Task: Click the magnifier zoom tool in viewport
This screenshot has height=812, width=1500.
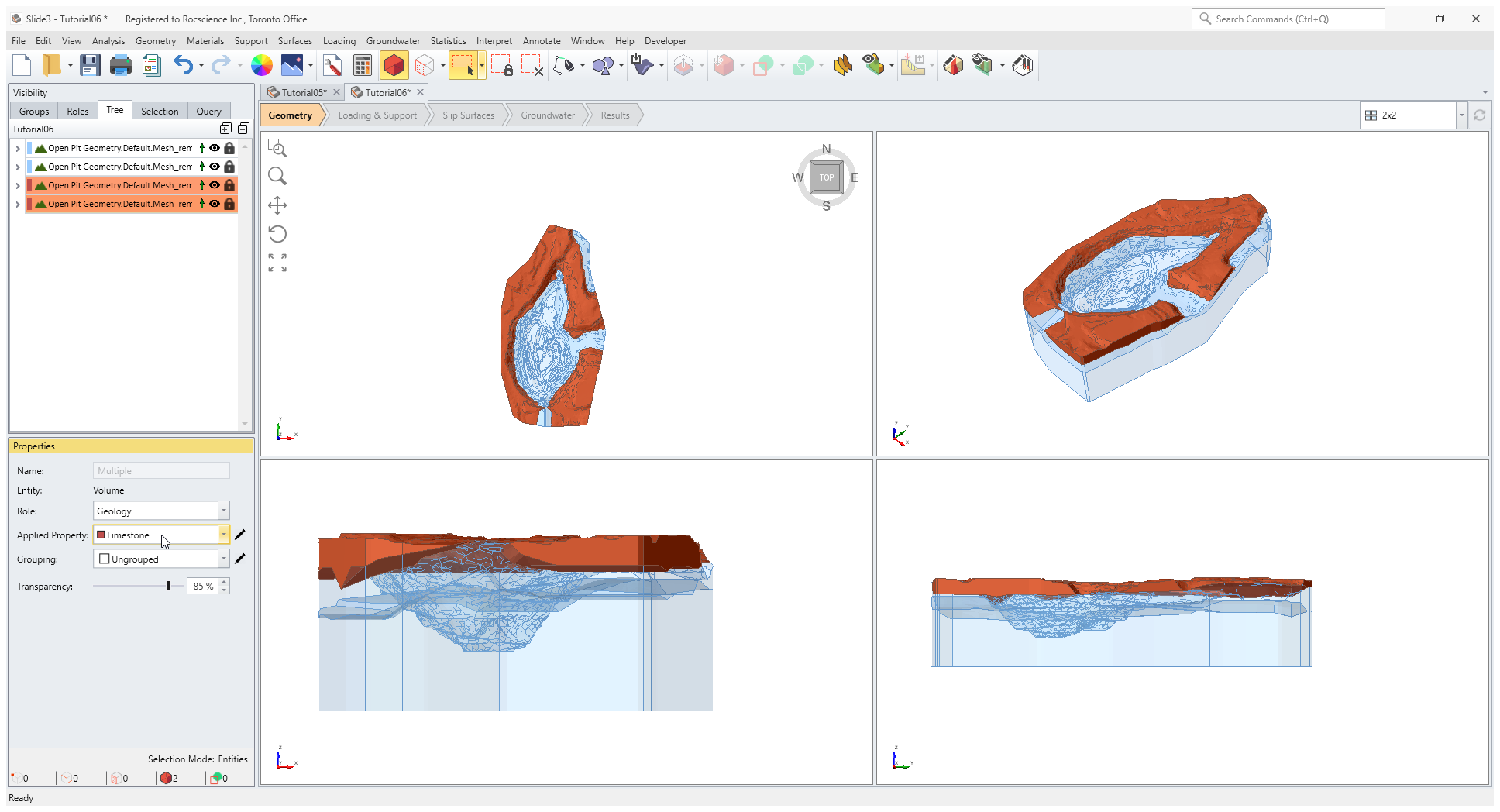Action: [277, 177]
